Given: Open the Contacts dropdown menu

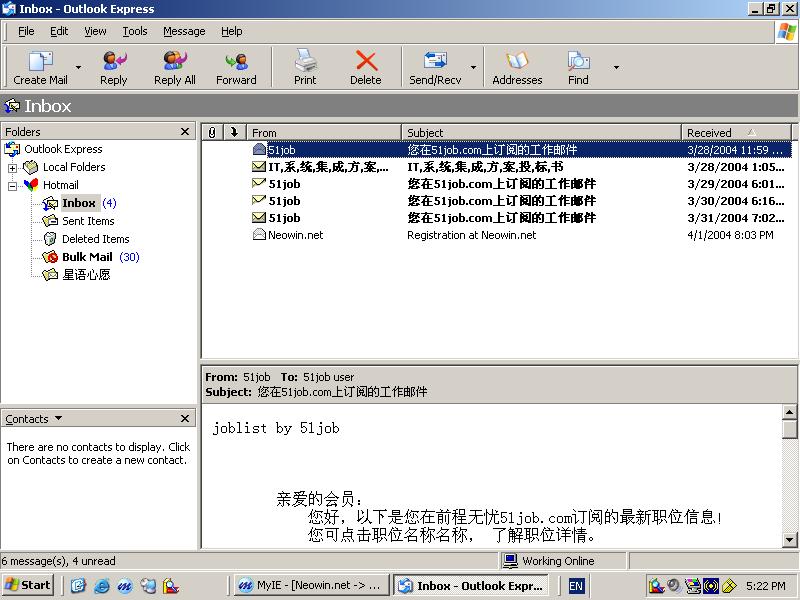Looking at the screenshot, I should tap(34, 419).
